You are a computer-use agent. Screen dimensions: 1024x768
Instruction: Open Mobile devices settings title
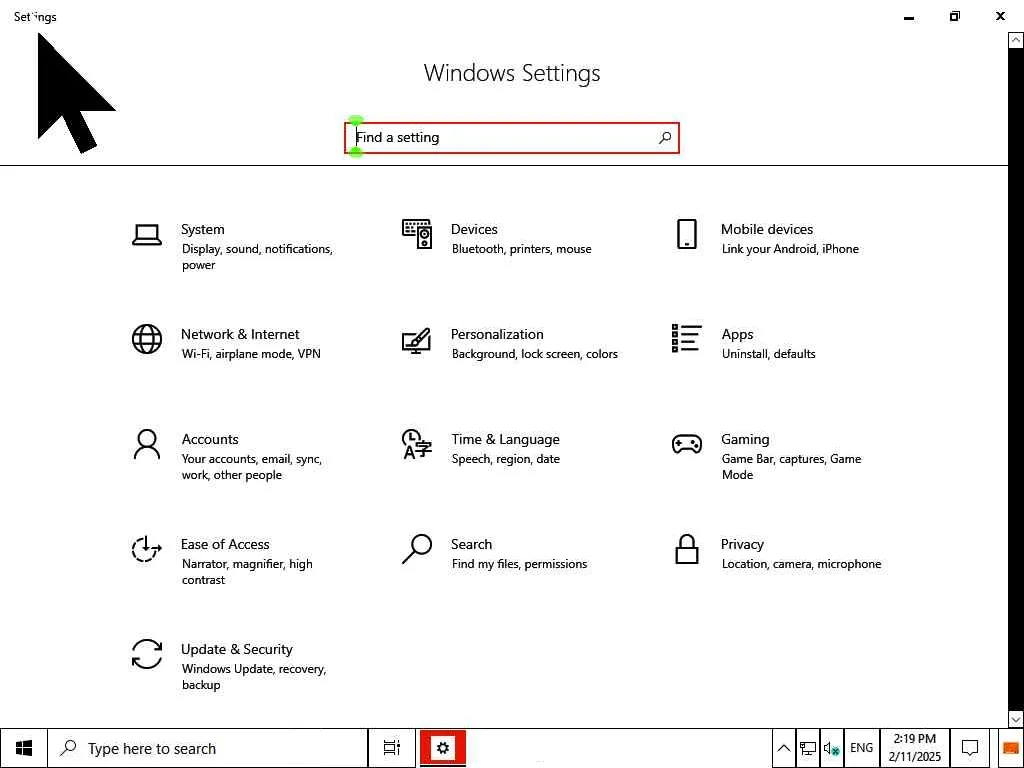point(767,229)
